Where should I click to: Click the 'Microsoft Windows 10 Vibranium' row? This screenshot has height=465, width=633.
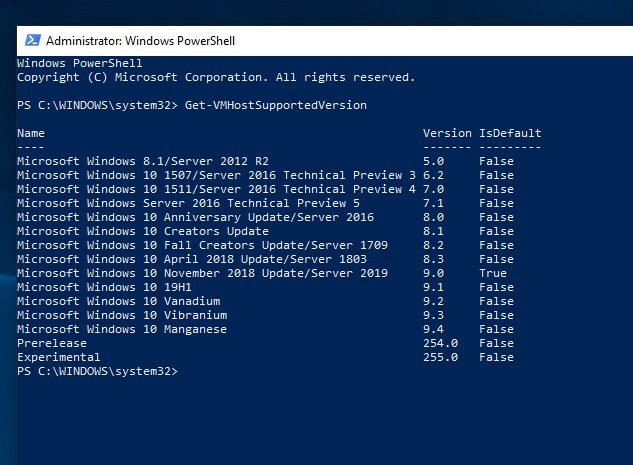pyautogui.click(x=122, y=315)
